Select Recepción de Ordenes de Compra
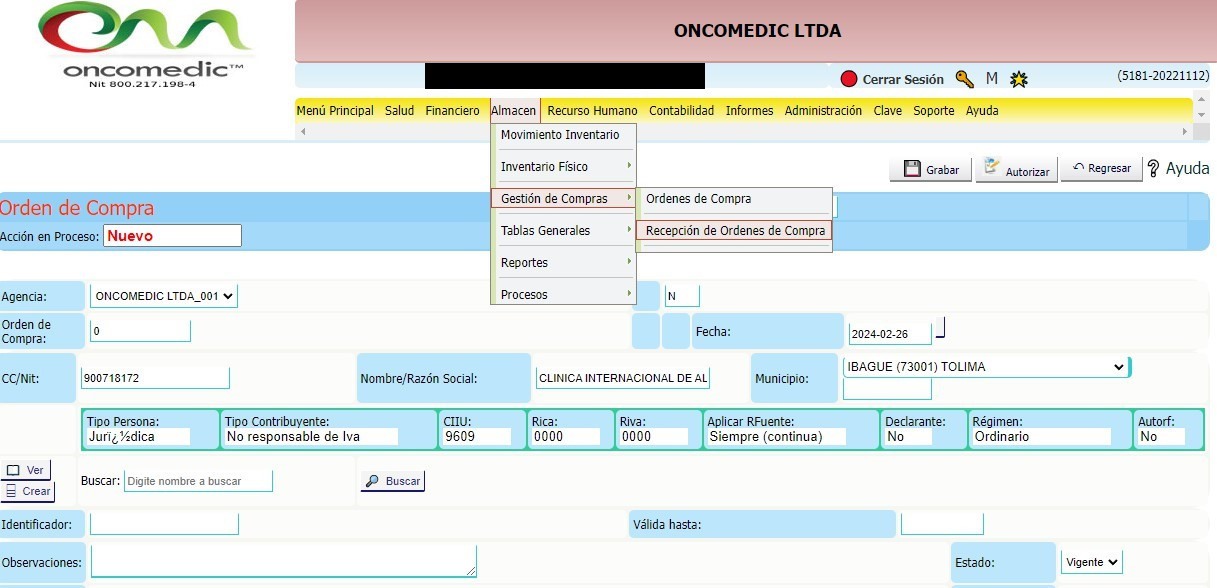The height and width of the screenshot is (588, 1217). (735, 231)
